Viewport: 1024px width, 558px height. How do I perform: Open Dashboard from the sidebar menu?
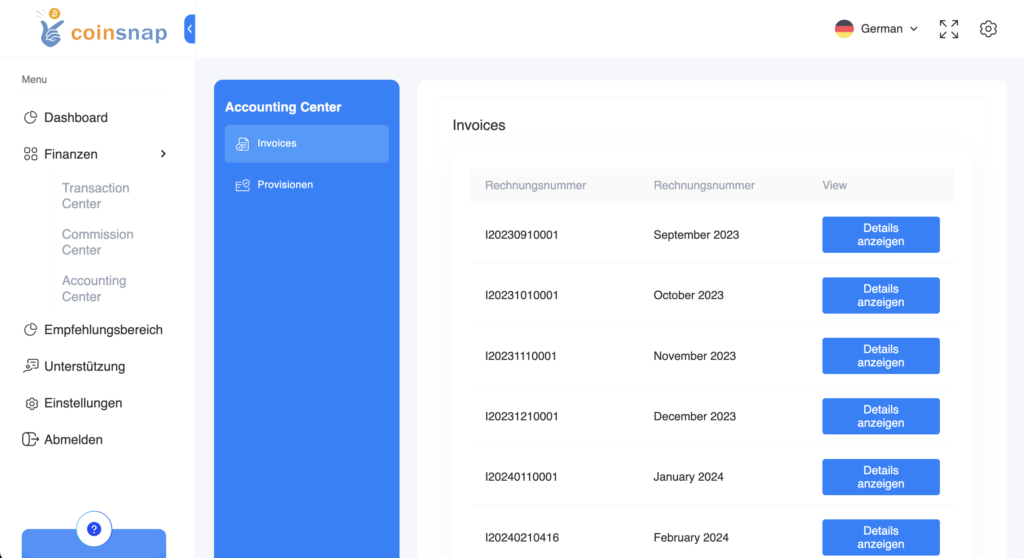click(x=75, y=118)
